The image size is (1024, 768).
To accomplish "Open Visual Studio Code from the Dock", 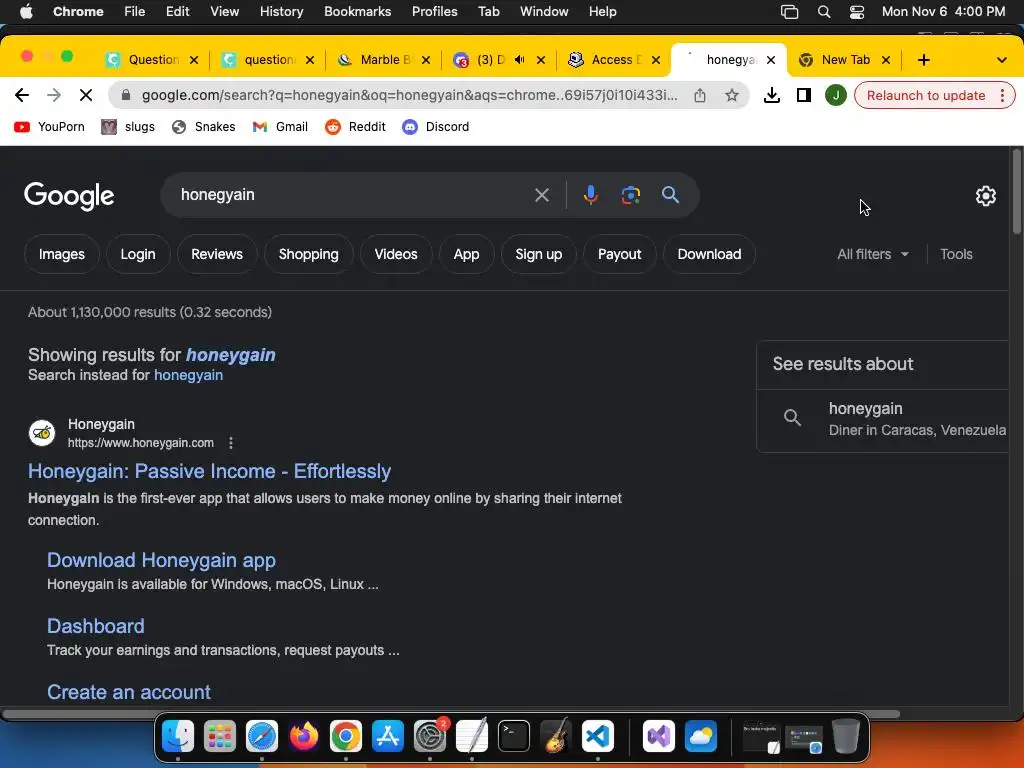I will coord(598,736).
